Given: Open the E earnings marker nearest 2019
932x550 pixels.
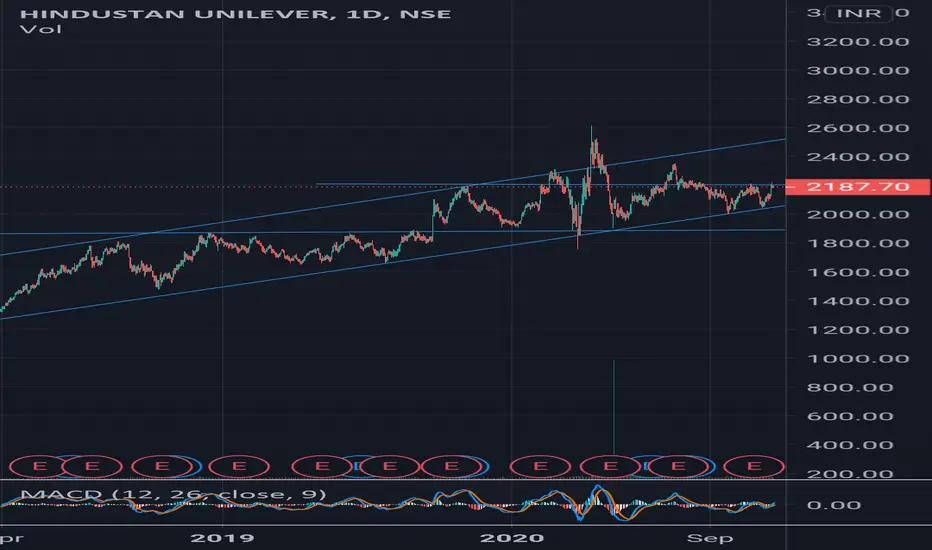Looking at the screenshot, I should pyautogui.click(x=239, y=466).
